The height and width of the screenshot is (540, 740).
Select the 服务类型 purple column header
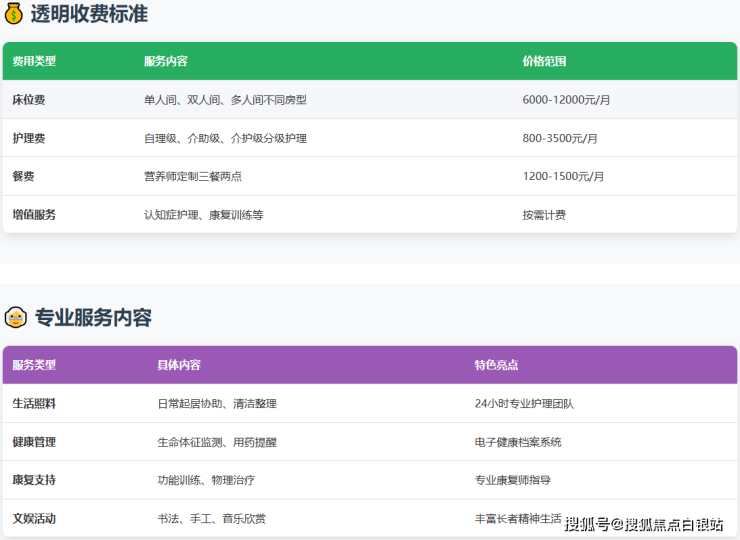34,365
